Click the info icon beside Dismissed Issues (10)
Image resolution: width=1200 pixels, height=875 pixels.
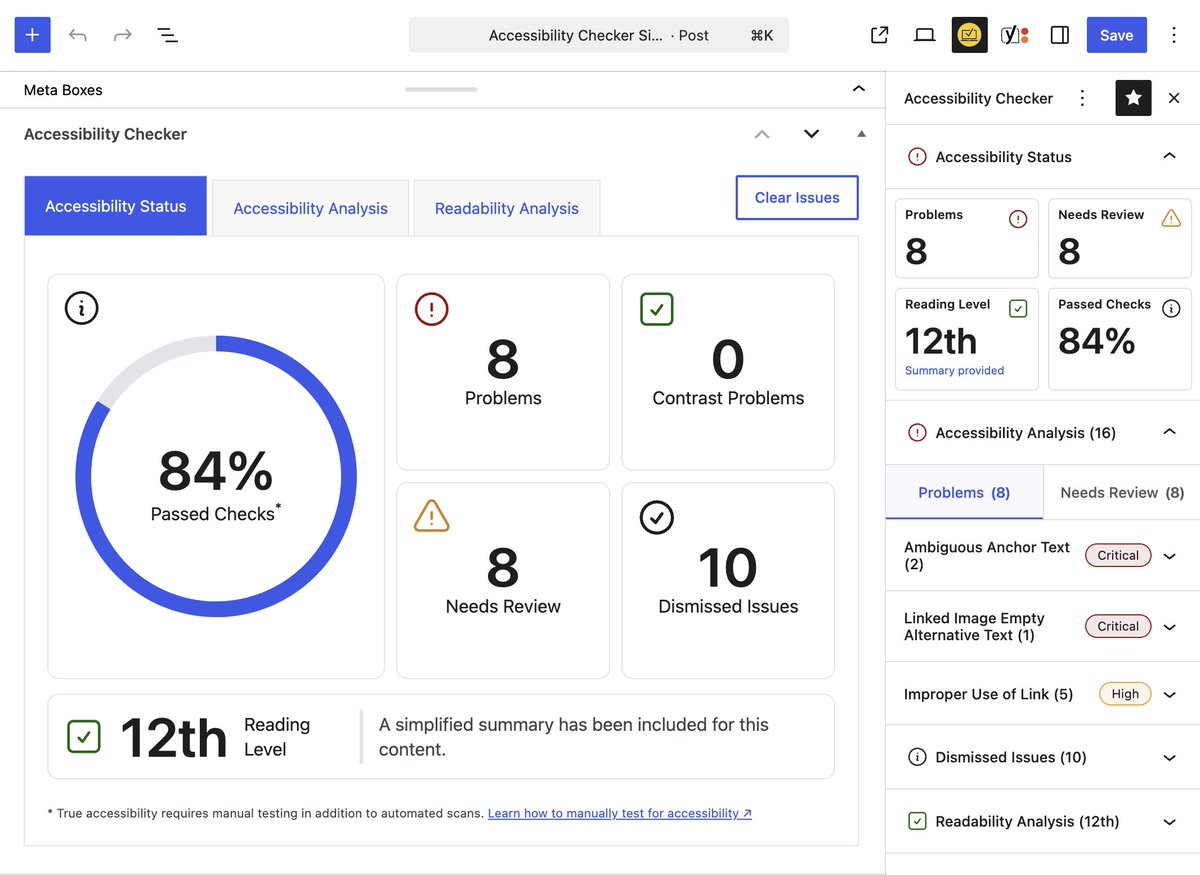point(917,757)
